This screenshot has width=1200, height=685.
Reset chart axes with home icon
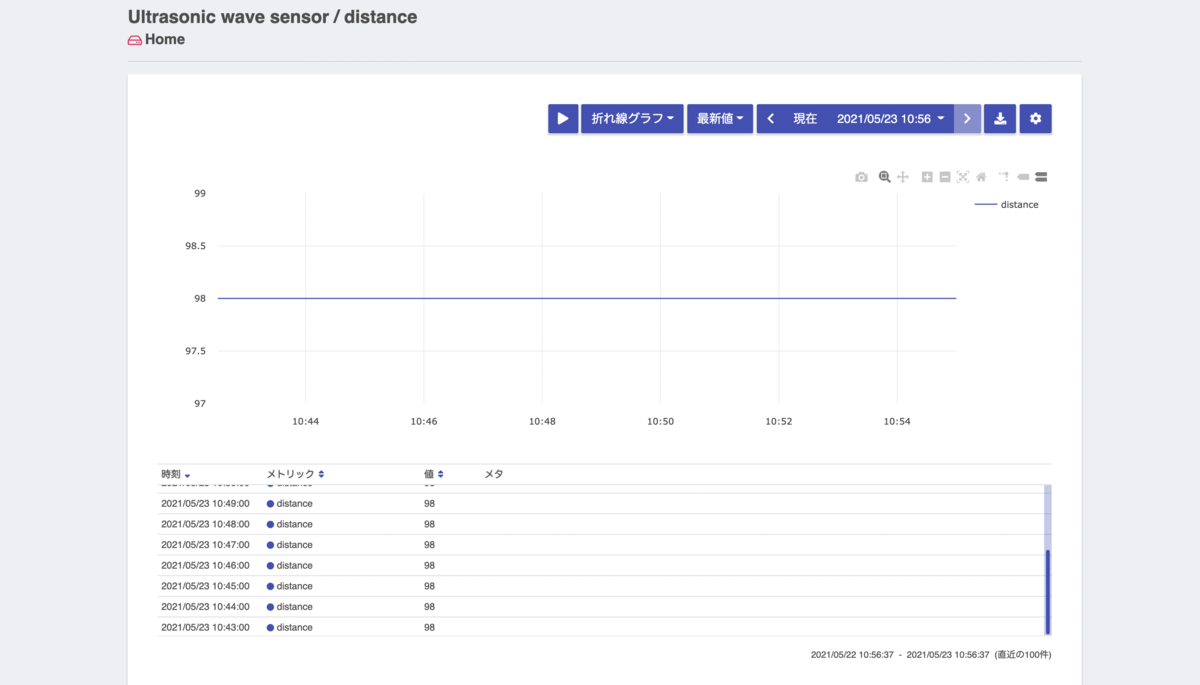tap(981, 177)
